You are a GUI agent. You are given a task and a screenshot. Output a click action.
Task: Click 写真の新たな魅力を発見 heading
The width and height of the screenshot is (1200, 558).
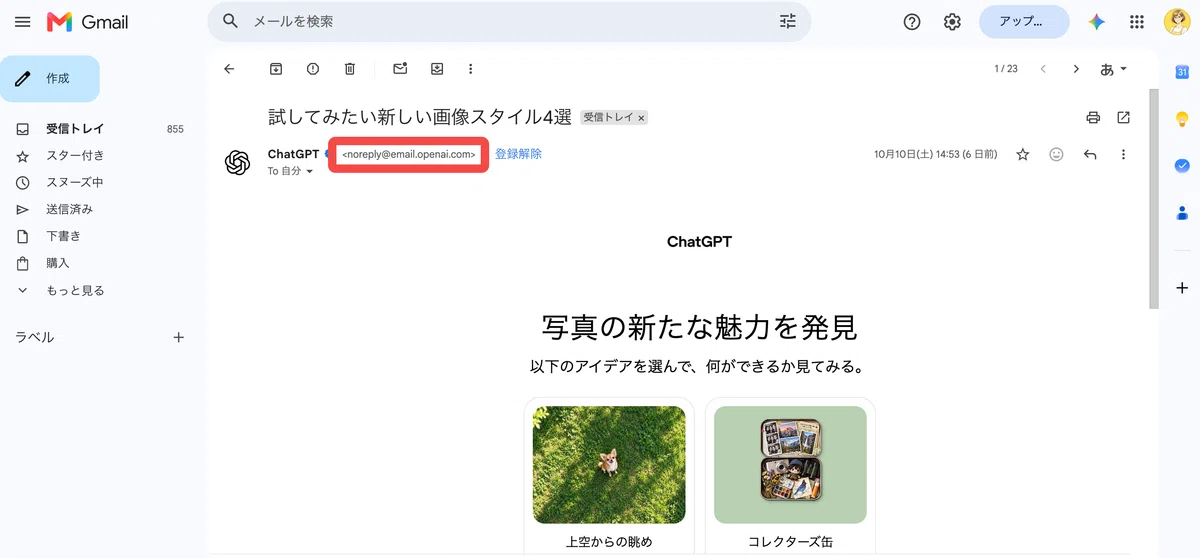tap(699, 327)
